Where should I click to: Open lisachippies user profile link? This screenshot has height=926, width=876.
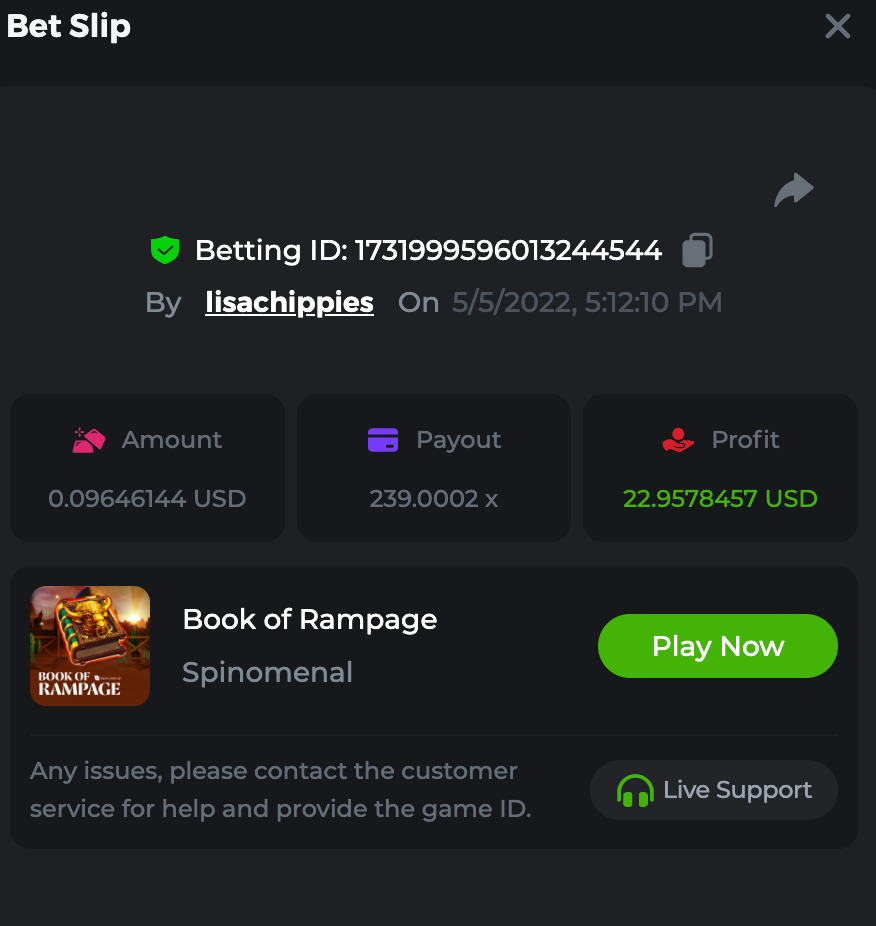coord(289,303)
